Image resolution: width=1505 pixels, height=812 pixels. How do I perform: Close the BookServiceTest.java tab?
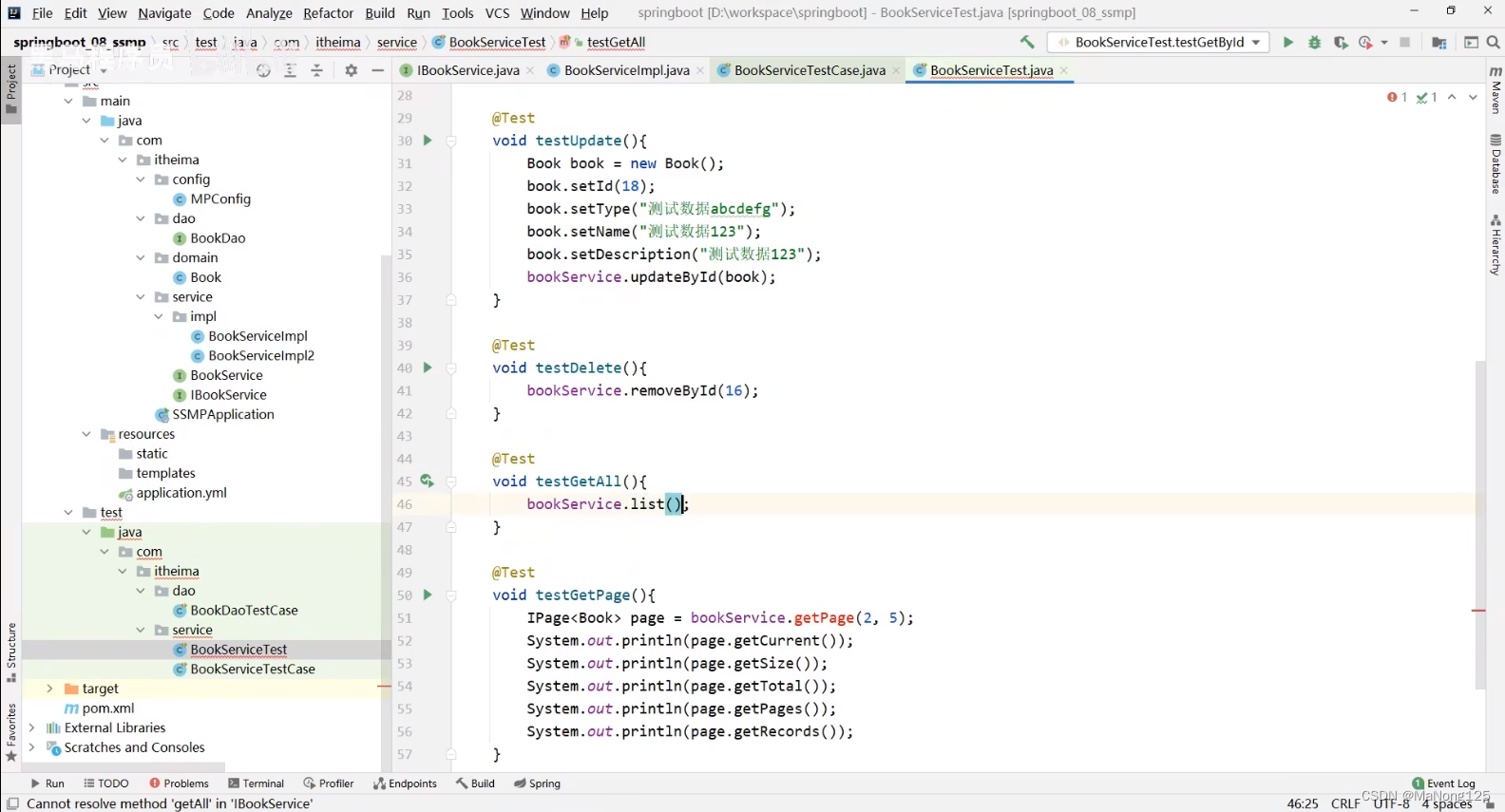click(1064, 70)
